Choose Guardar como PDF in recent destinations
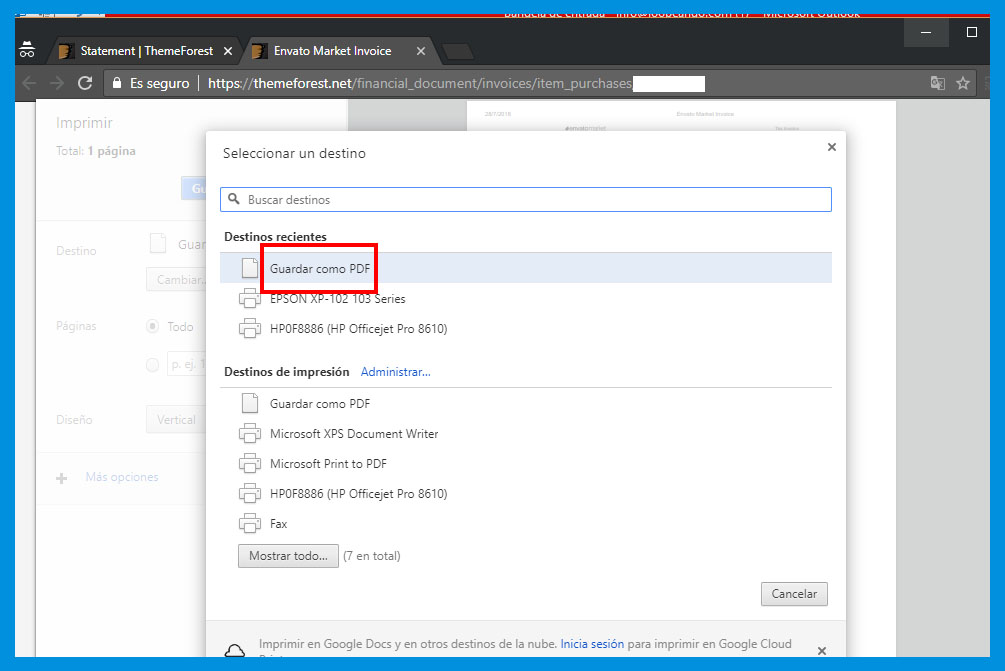Viewport: 1005px width, 671px height. point(526,268)
